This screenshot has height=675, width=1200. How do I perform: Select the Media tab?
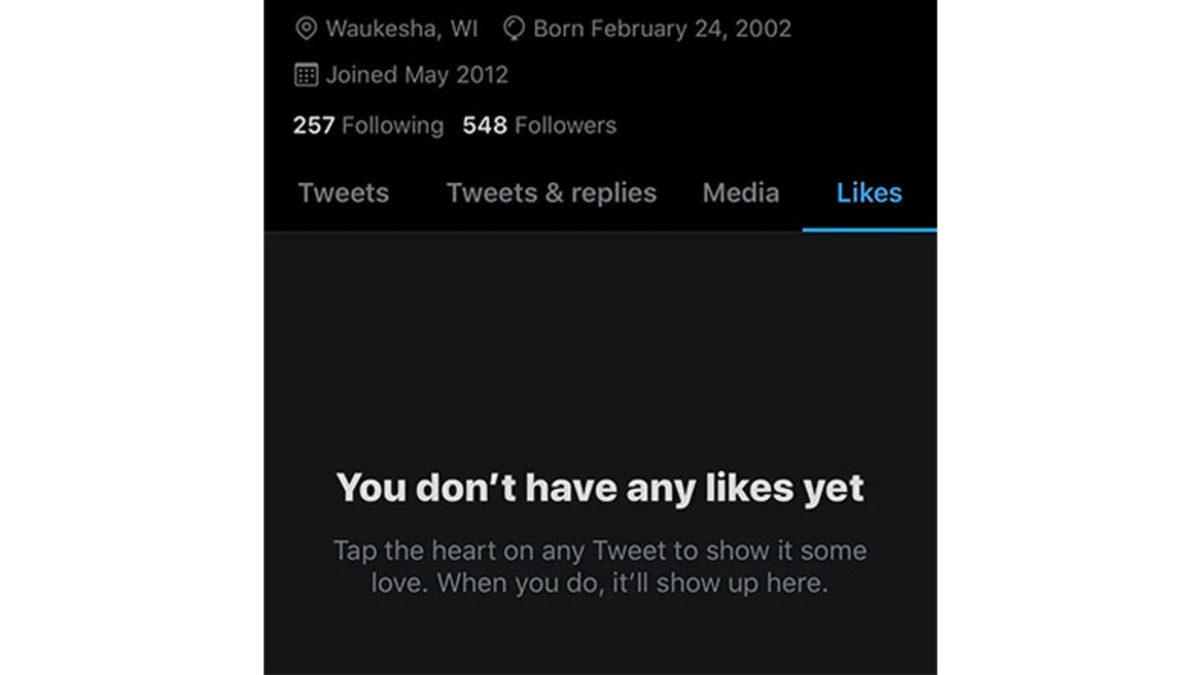pyautogui.click(x=740, y=193)
